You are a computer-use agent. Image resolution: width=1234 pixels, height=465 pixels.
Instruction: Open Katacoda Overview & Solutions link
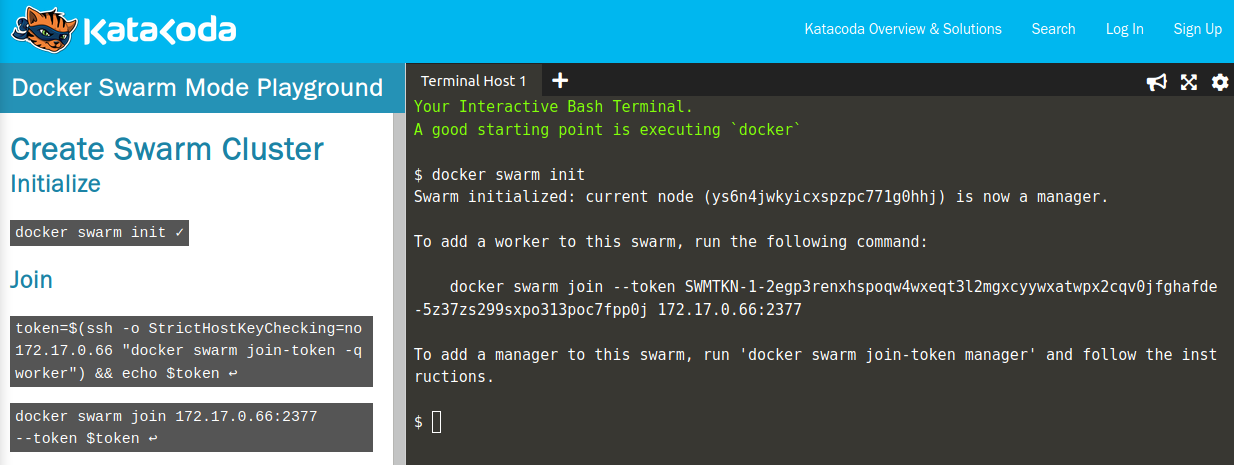pyautogui.click(x=903, y=29)
